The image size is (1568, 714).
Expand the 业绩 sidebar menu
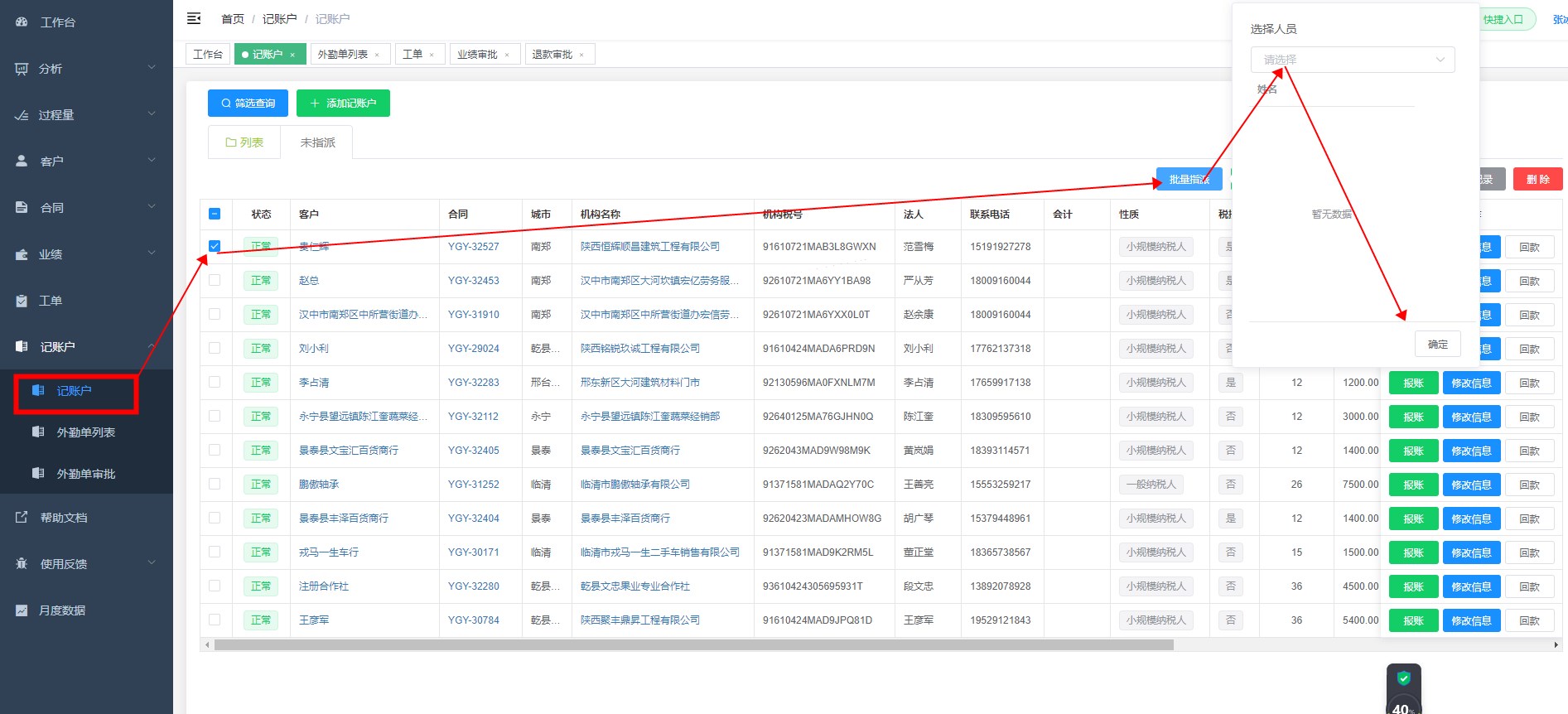click(x=86, y=254)
